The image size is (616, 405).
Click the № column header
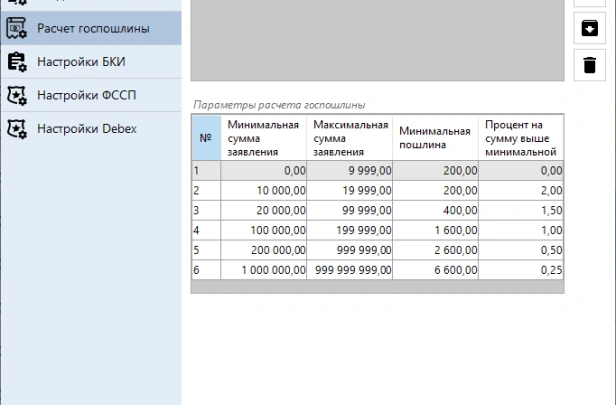pos(206,138)
